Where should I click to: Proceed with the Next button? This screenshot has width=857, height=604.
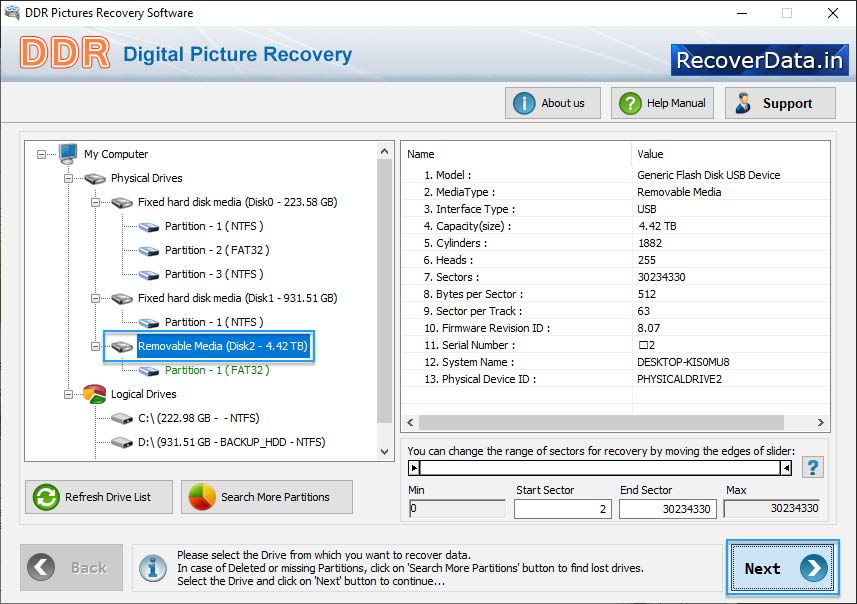783,568
